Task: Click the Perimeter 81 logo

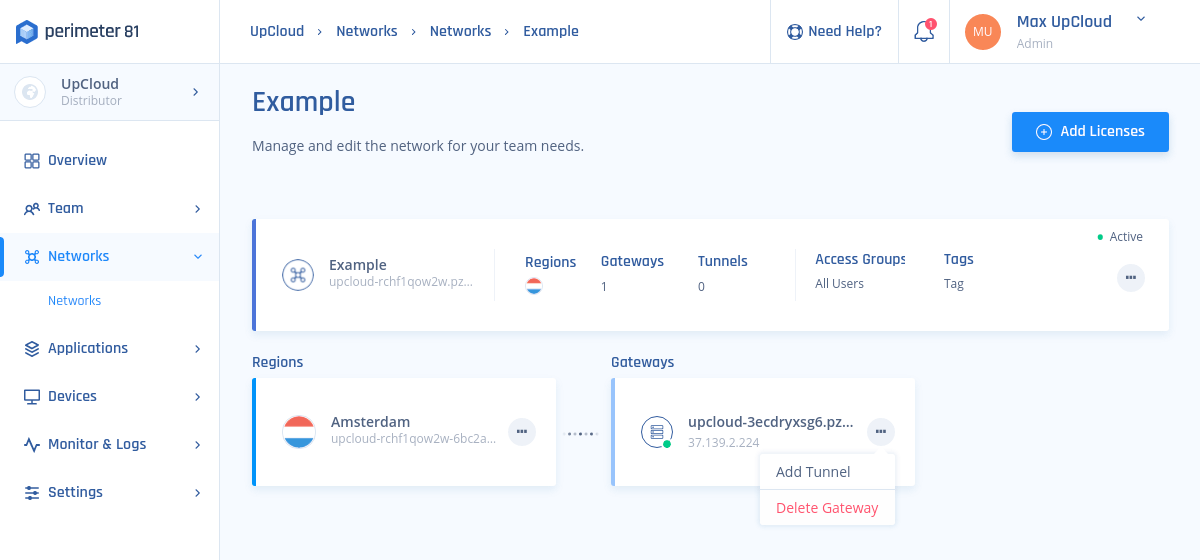Action: click(78, 32)
